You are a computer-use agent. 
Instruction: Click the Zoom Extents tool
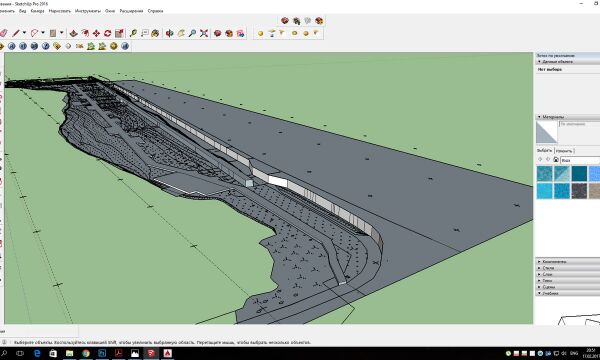(204, 33)
